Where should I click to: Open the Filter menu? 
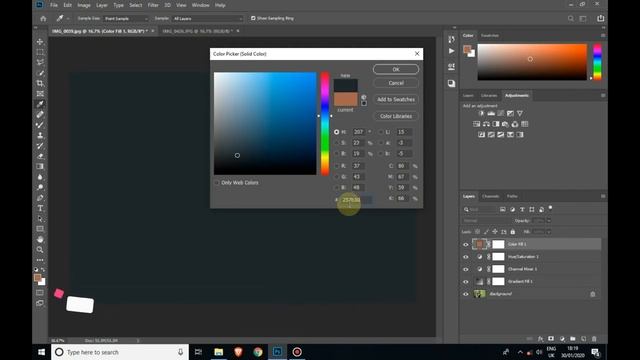pyautogui.click(x=153, y=5)
